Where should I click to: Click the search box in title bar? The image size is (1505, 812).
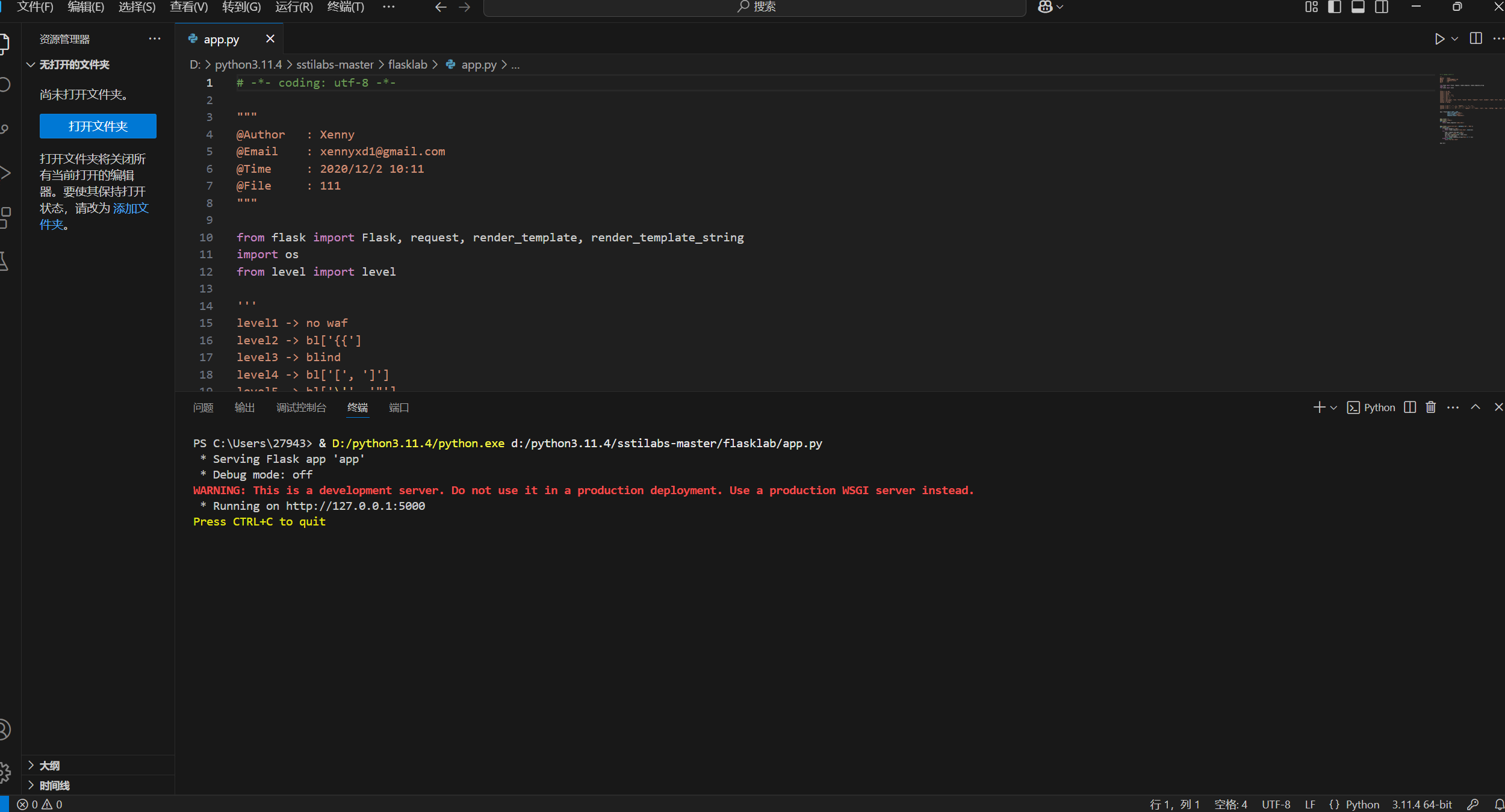(754, 7)
